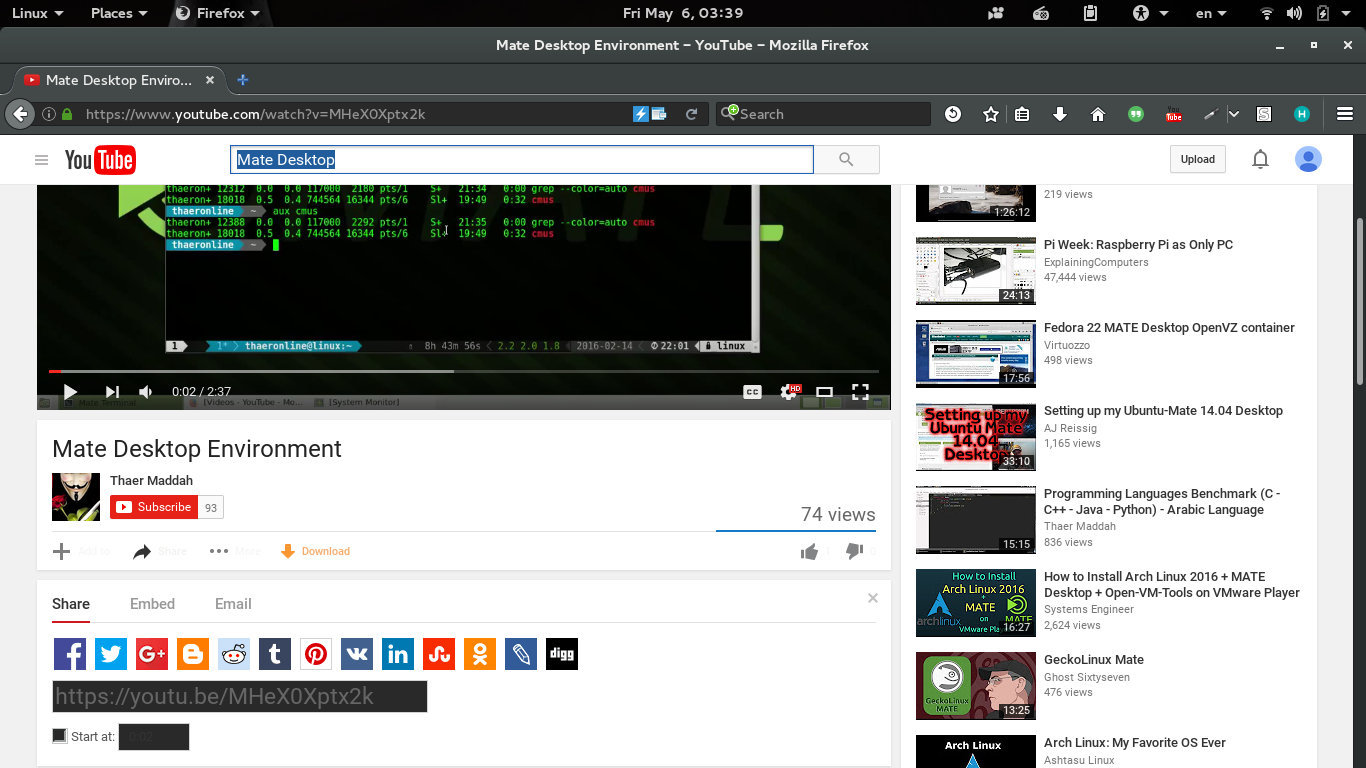Open the YouTube guide hamburger menu
Viewport: 1366px width, 768px height.
click(x=41, y=160)
